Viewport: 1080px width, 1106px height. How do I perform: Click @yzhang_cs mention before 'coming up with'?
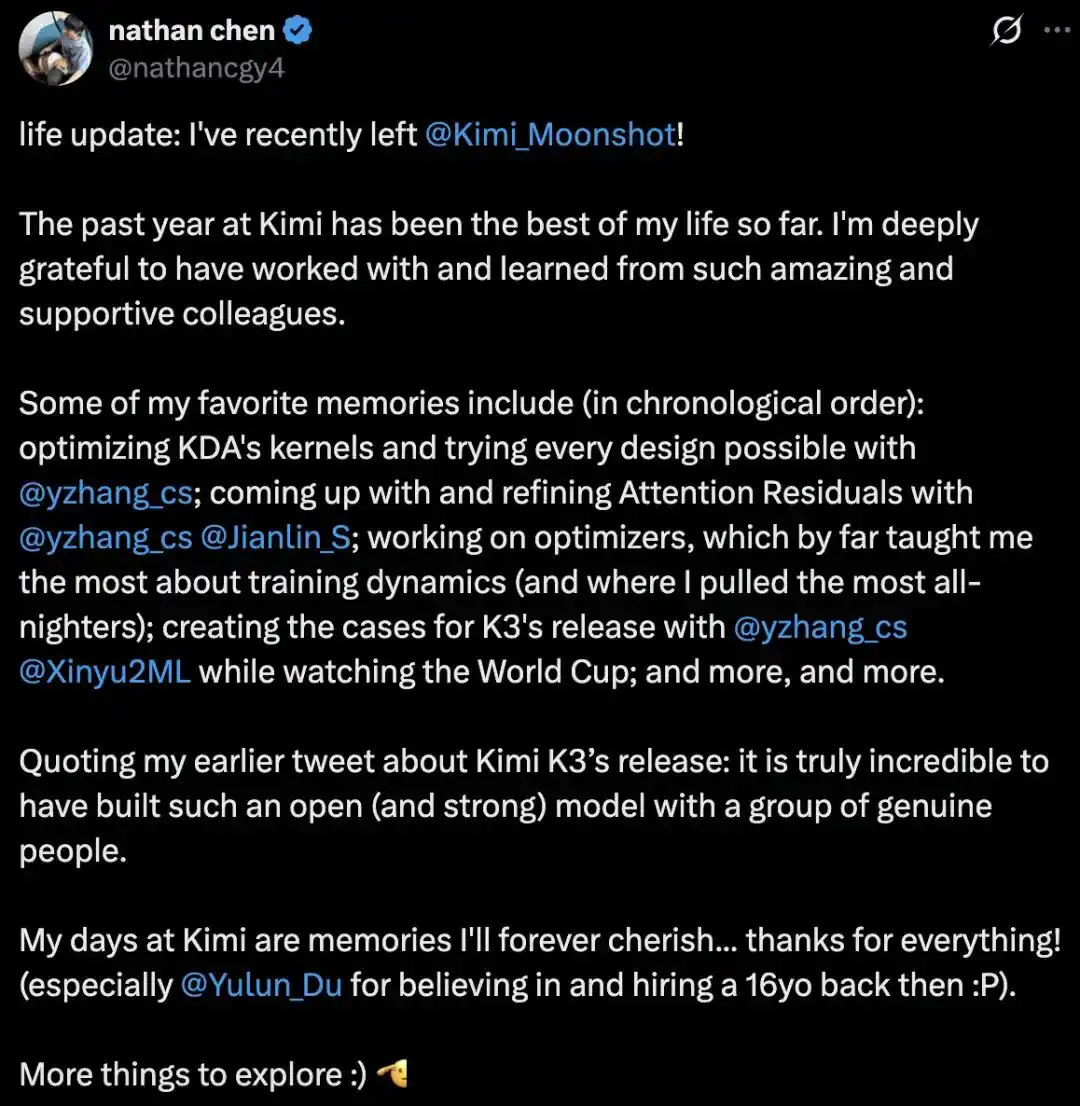coord(105,492)
